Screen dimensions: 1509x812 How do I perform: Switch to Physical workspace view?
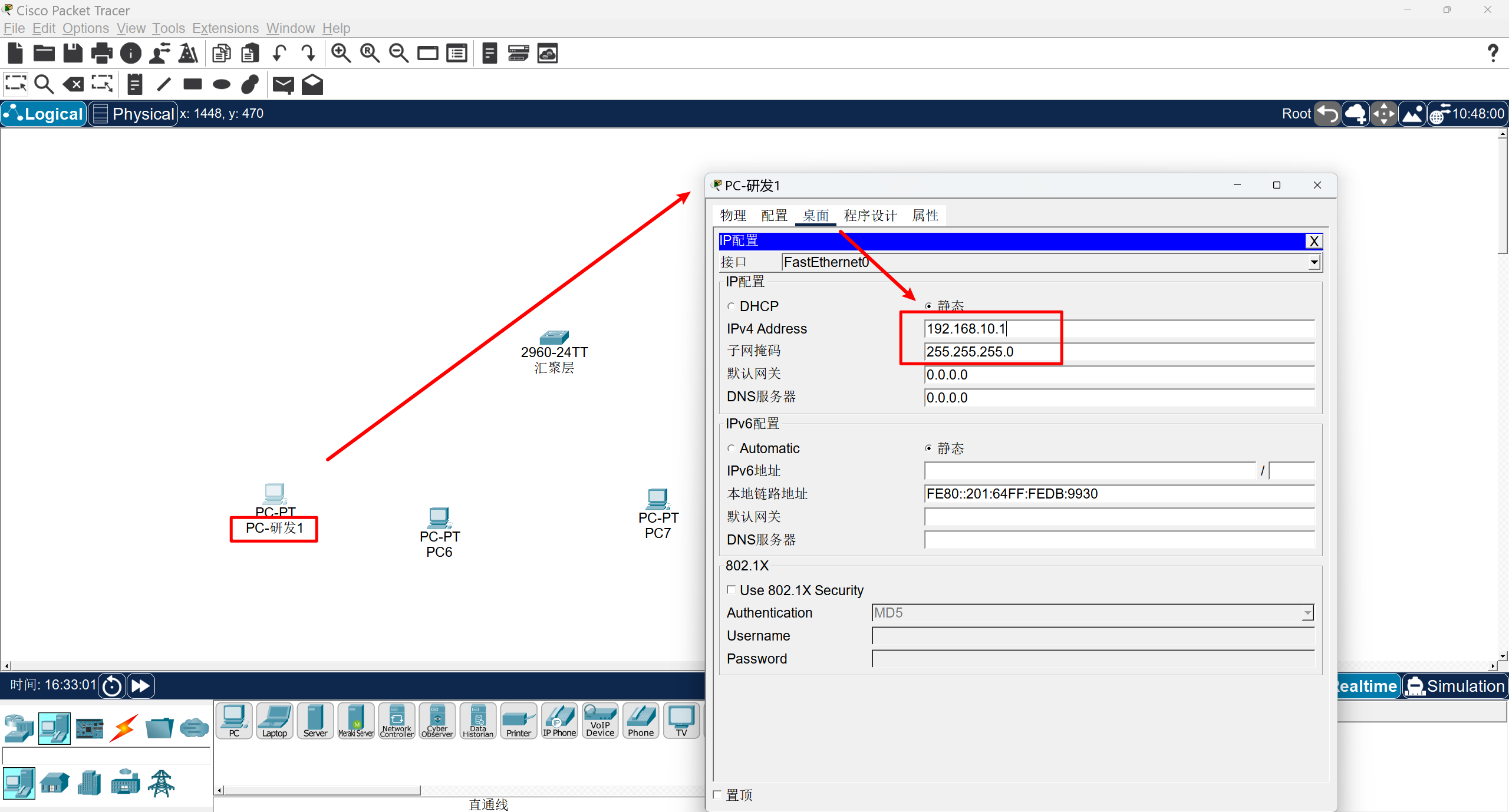(x=134, y=114)
